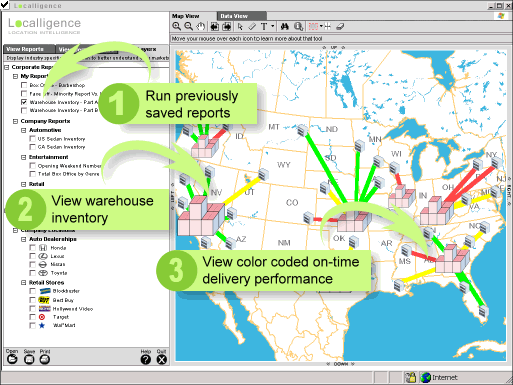Open the Help question mark button
The image size is (513, 385).
(146, 359)
